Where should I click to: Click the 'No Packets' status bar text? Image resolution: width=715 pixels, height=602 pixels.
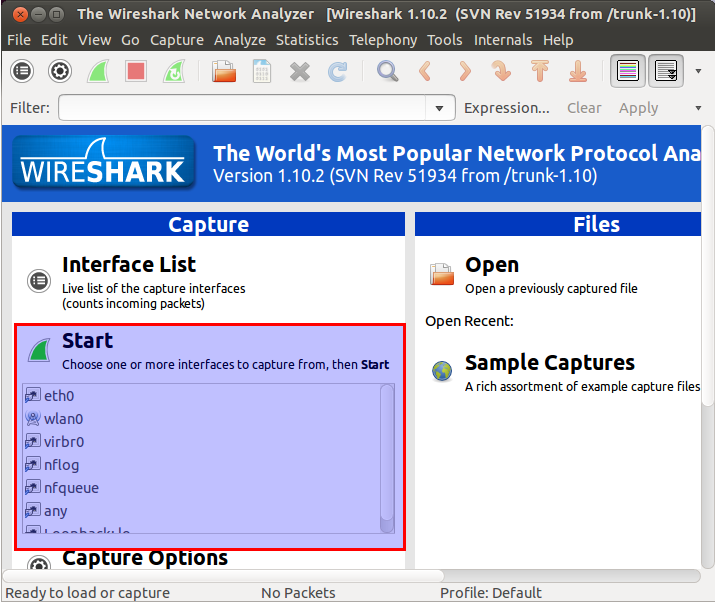[x=298, y=592]
